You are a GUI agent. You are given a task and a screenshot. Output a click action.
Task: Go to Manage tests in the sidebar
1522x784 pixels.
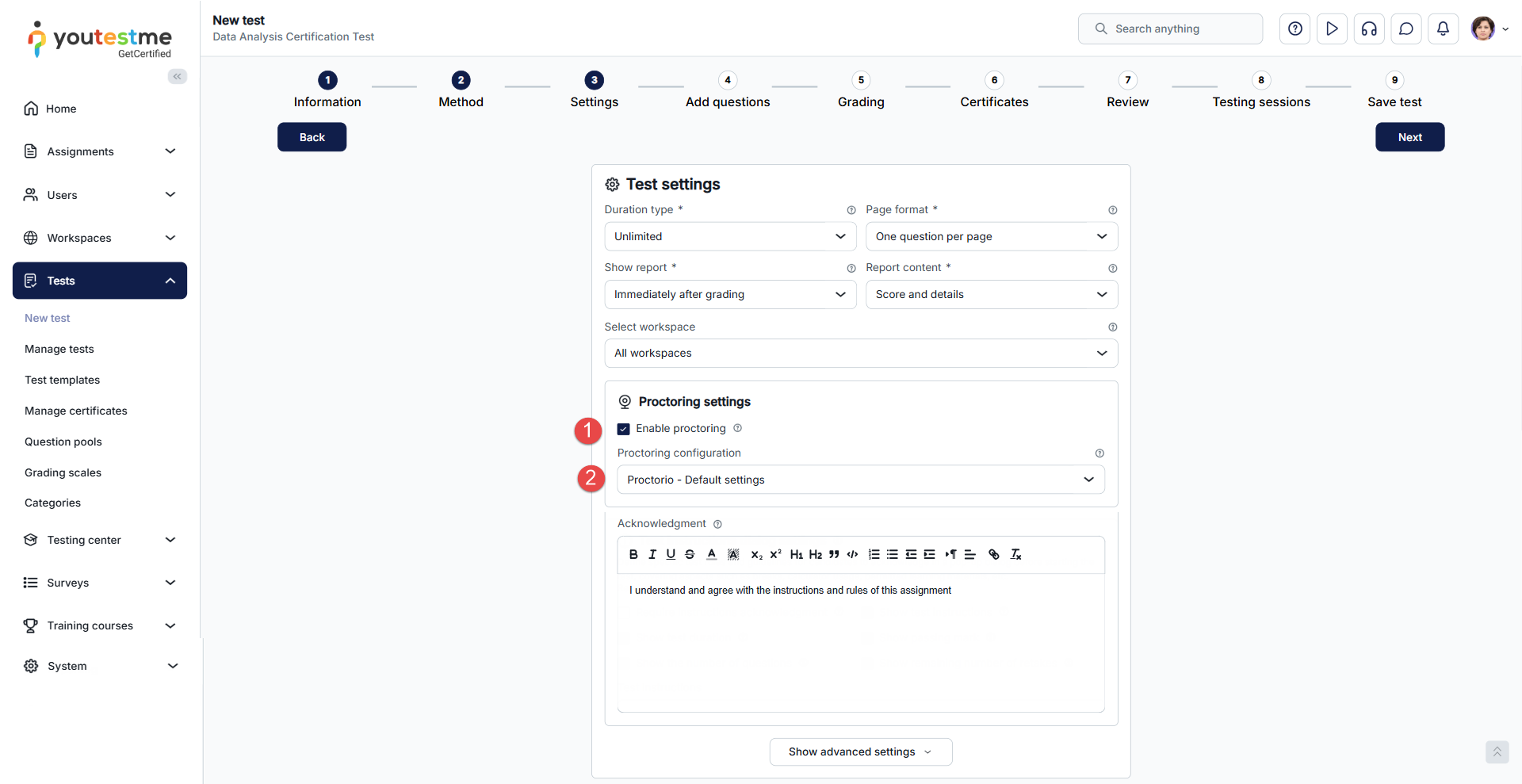coord(59,349)
